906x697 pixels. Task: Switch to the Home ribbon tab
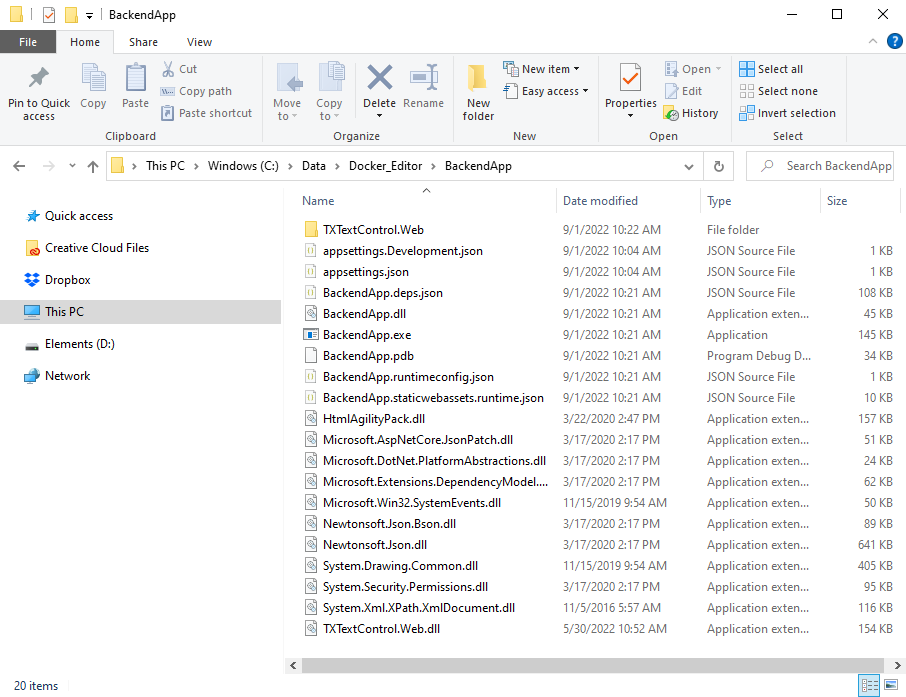click(85, 42)
